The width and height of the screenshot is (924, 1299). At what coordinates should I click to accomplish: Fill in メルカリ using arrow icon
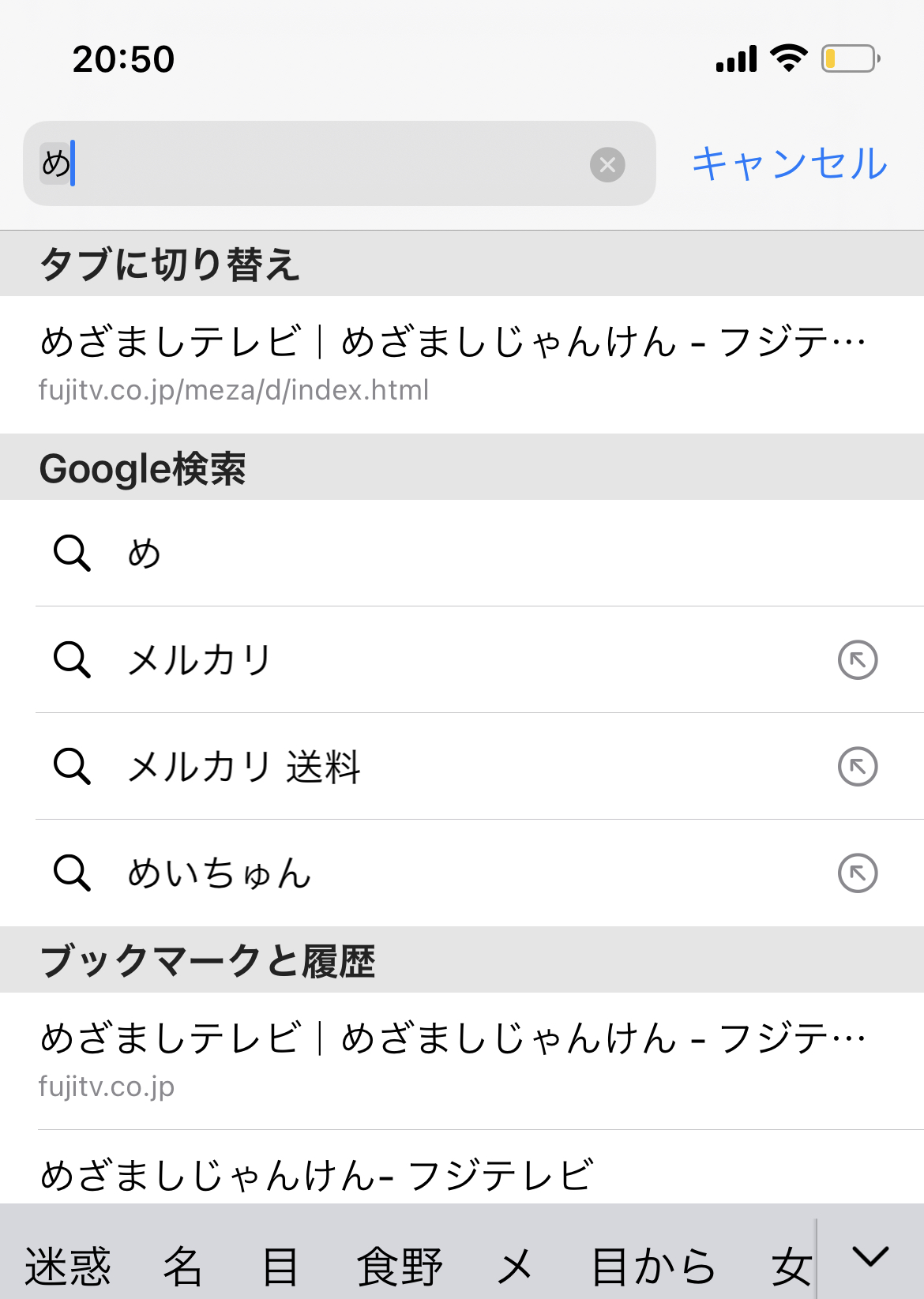click(x=857, y=660)
